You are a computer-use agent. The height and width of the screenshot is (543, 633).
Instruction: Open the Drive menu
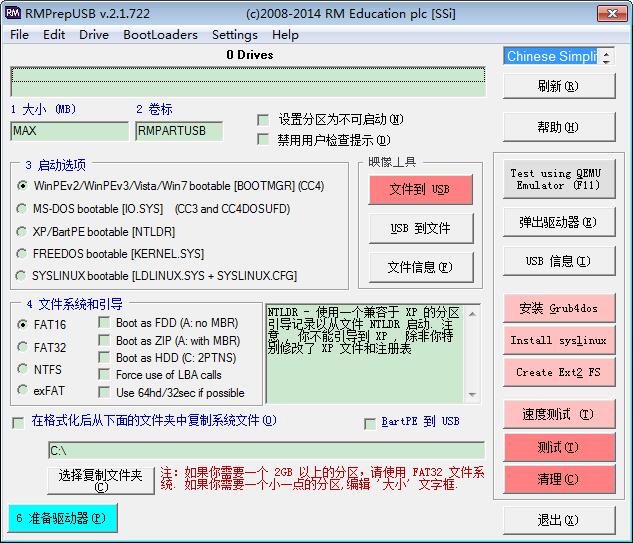click(94, 35)
